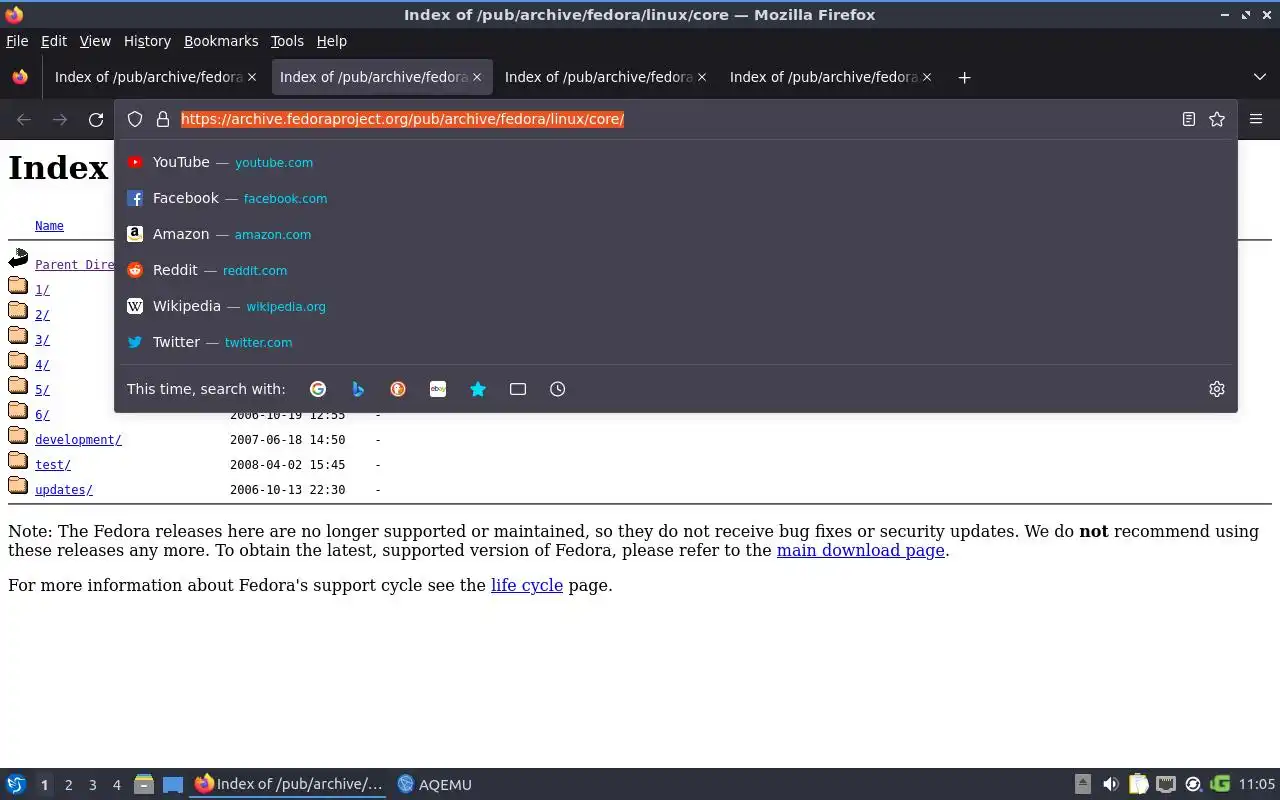Open the 5/ directory link
This screenshot has width=1280, height=800.
42,390
